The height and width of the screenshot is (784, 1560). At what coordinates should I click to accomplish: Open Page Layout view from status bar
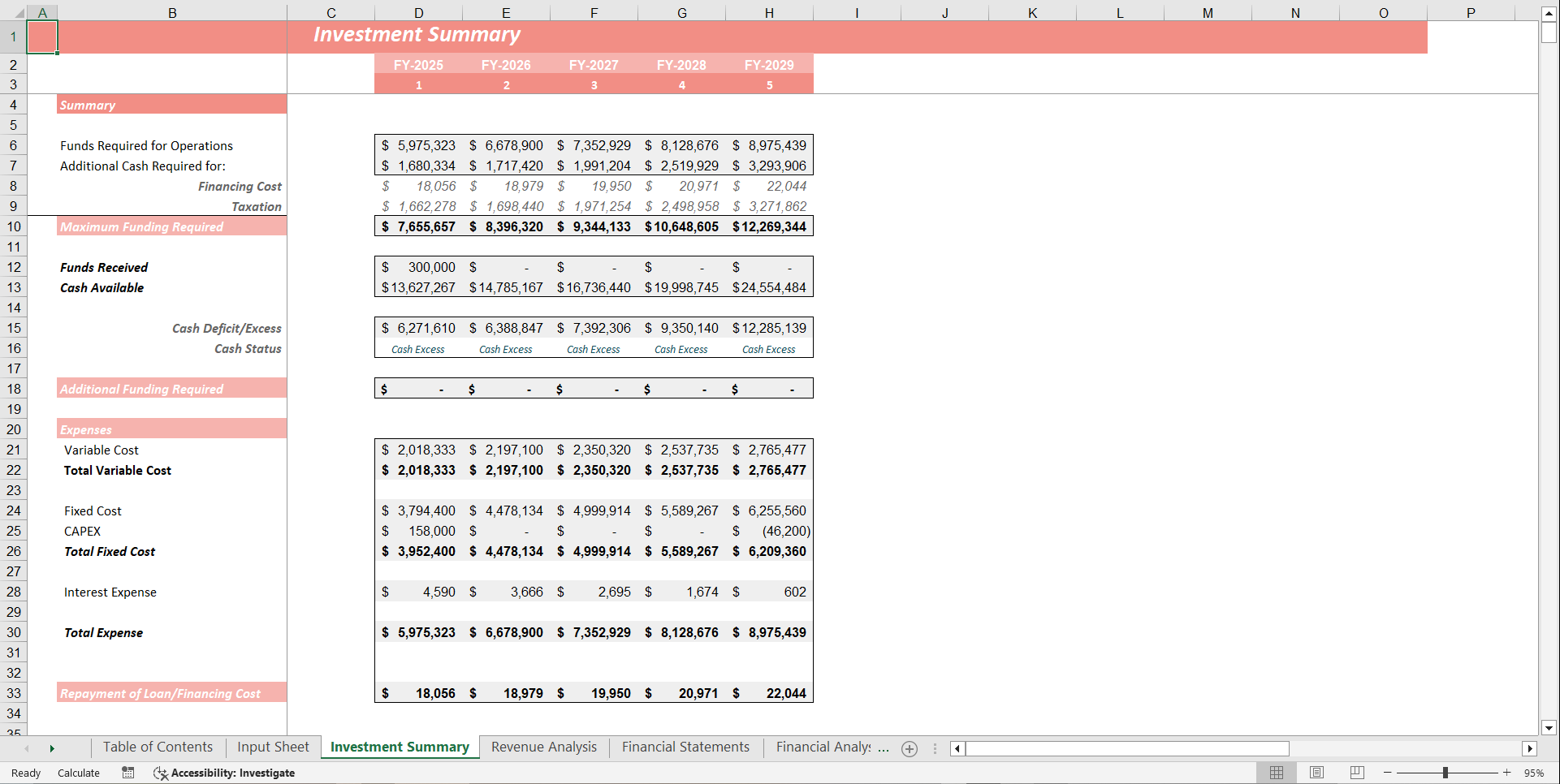(1316, 772)
